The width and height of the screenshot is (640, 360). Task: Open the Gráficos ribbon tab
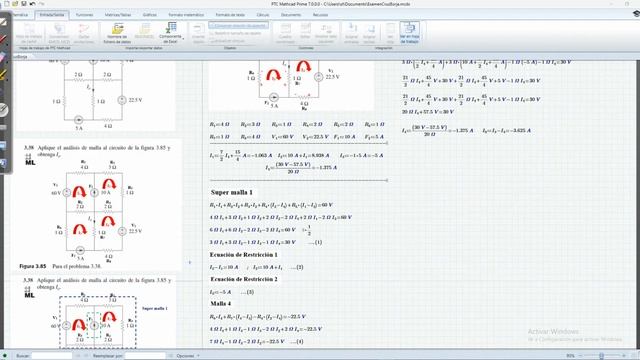point(149,15)
